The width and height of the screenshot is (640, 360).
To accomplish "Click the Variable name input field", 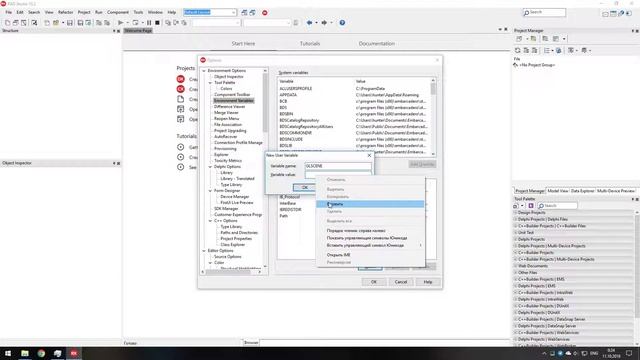I will (338, 166).
